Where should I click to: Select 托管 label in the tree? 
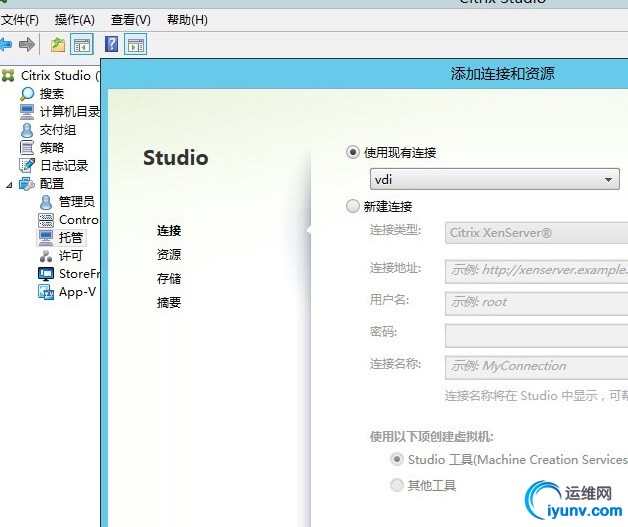coord(71,237)
